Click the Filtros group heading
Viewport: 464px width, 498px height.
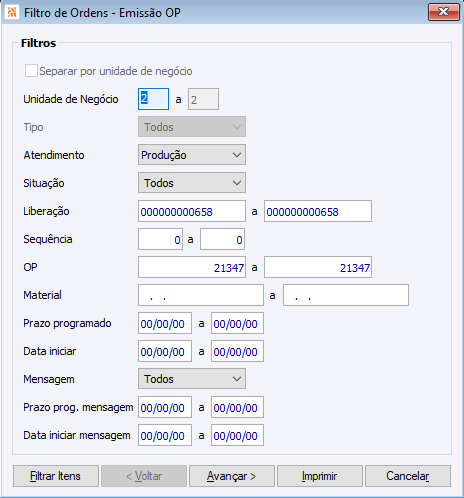pyautogui.click(x=38, y=43)
